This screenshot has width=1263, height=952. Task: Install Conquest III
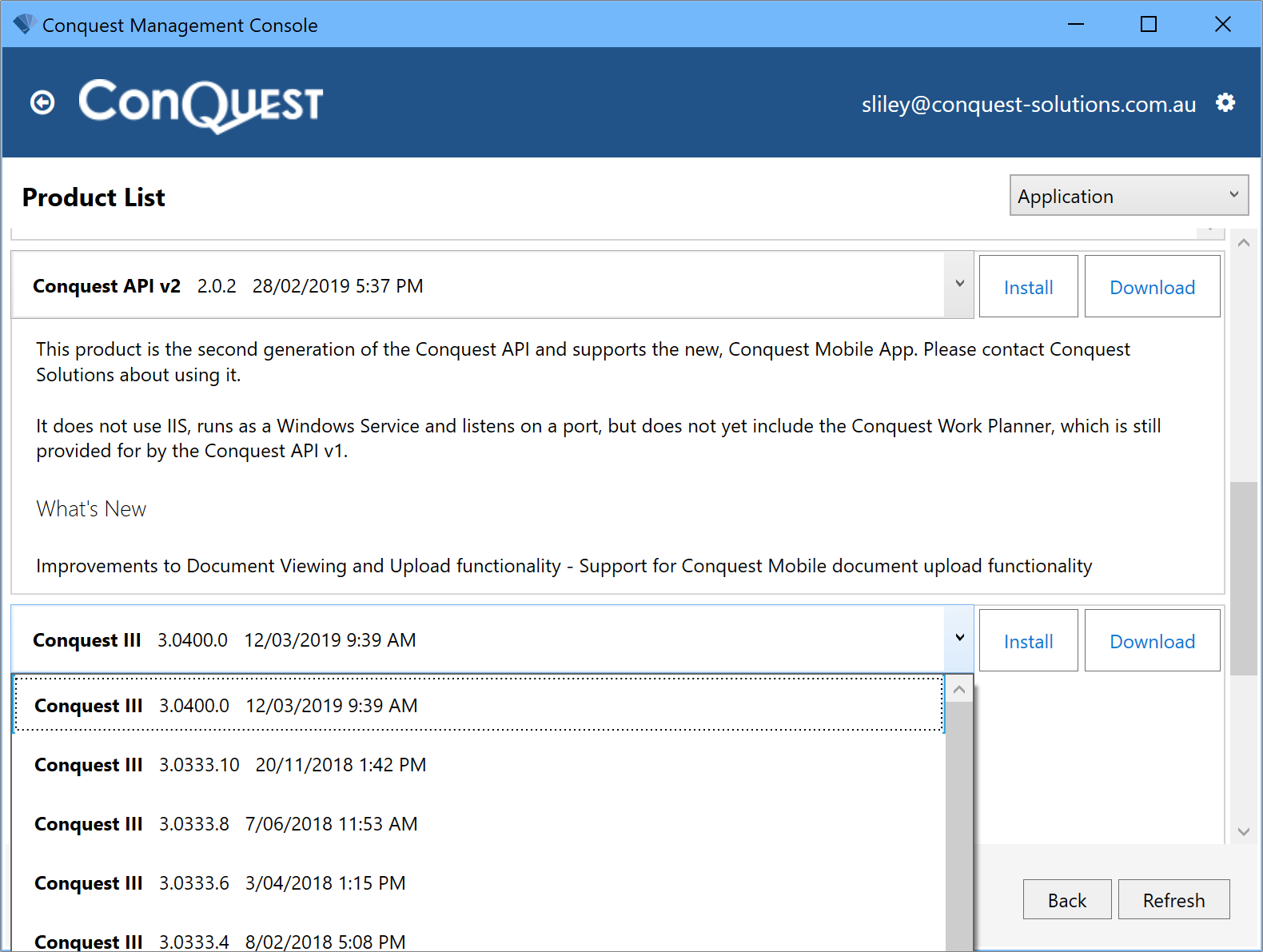(x=1029, y=641)
